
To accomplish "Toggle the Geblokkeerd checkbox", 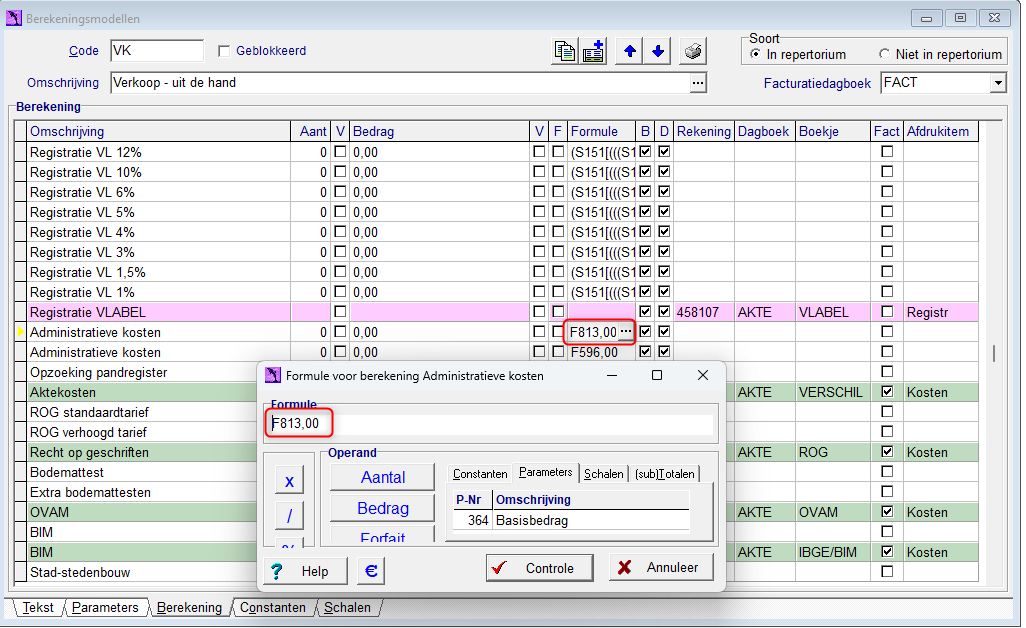I will [224, 51].
